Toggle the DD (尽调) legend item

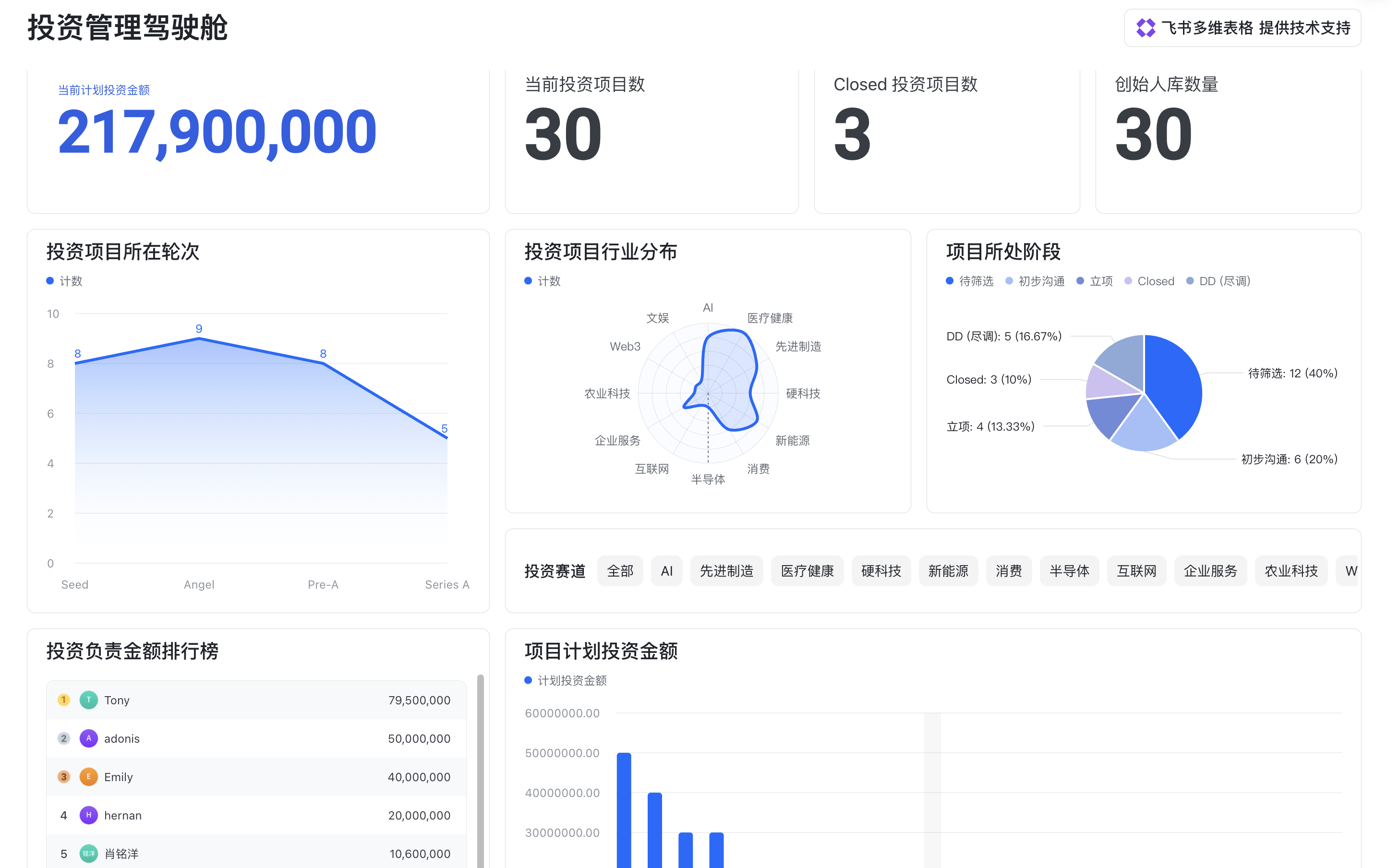pos(1223,281)
